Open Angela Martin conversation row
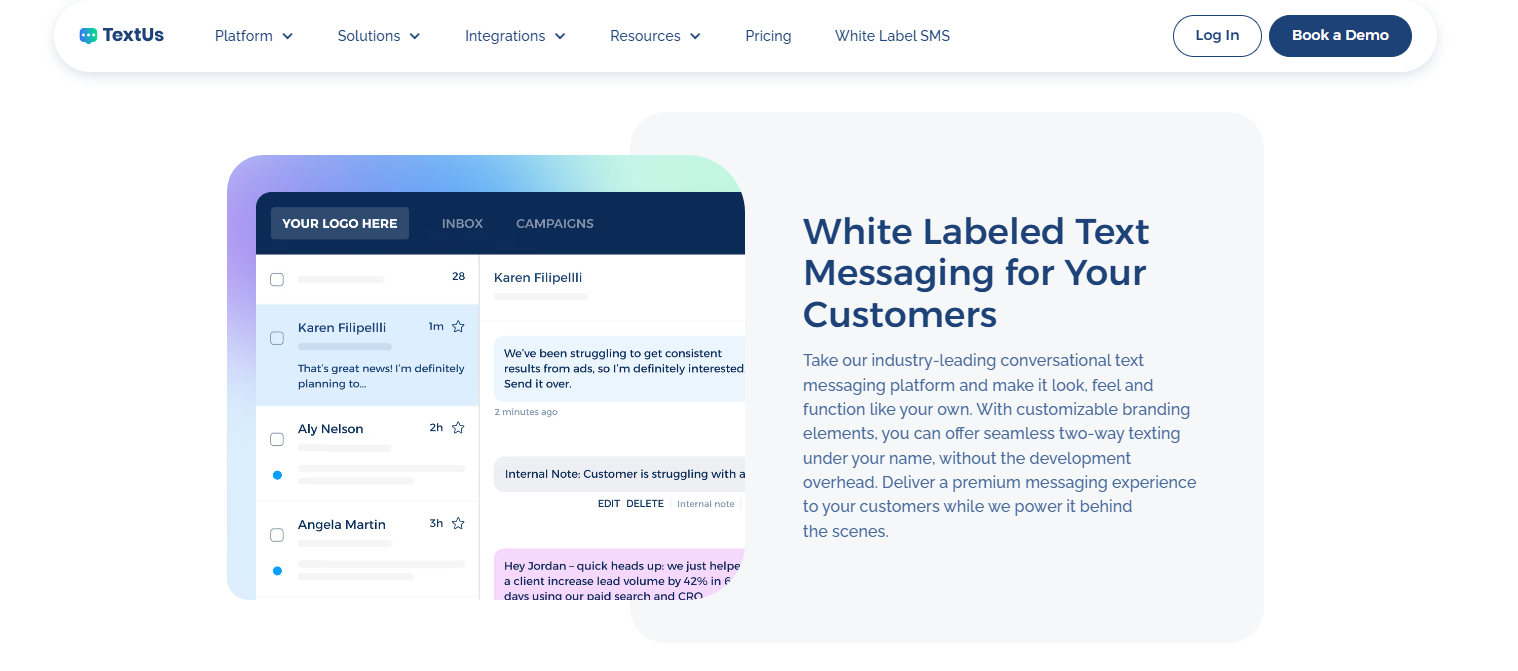 (x=367, y=549)
